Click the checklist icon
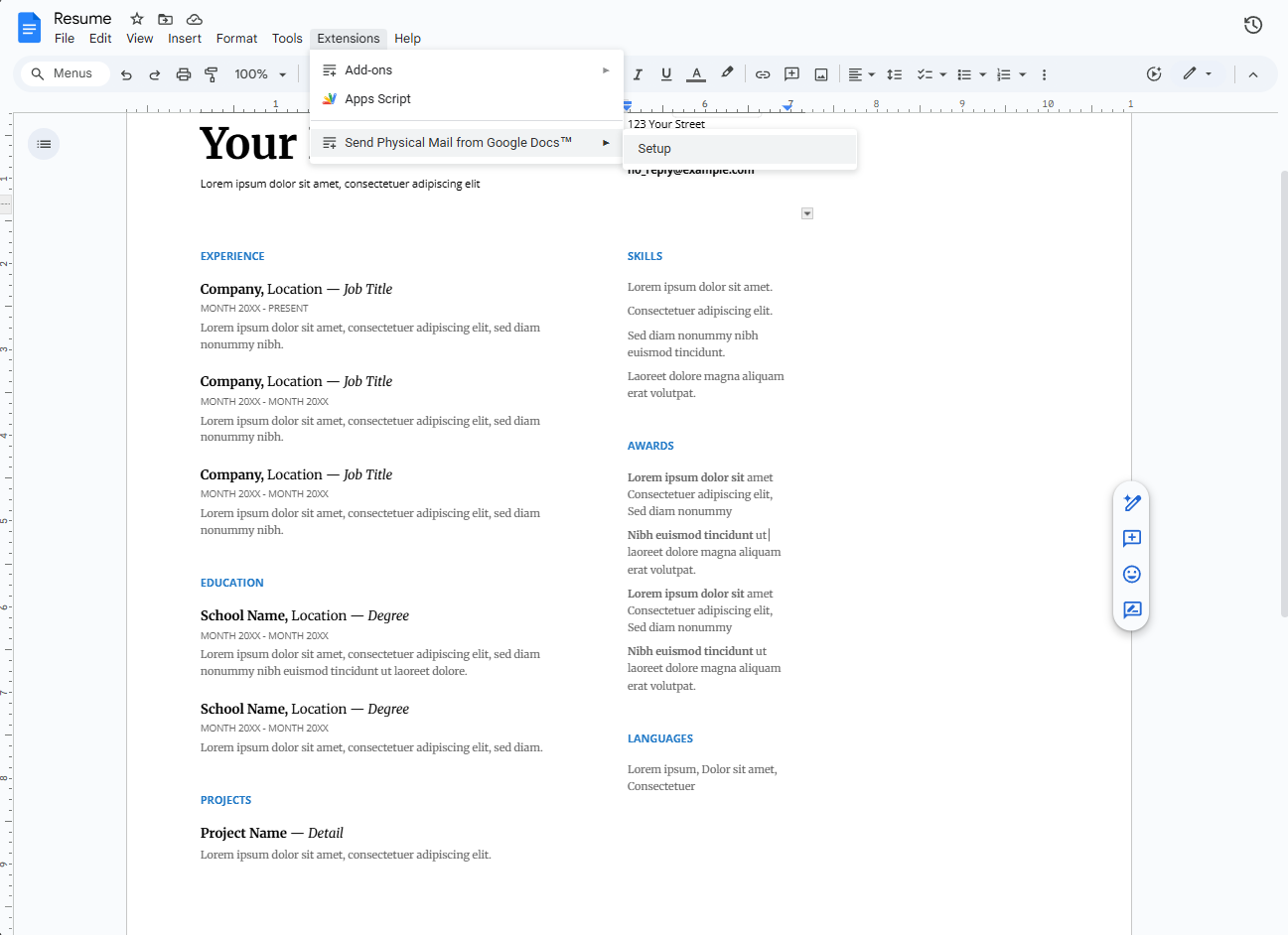 (925, 74)
